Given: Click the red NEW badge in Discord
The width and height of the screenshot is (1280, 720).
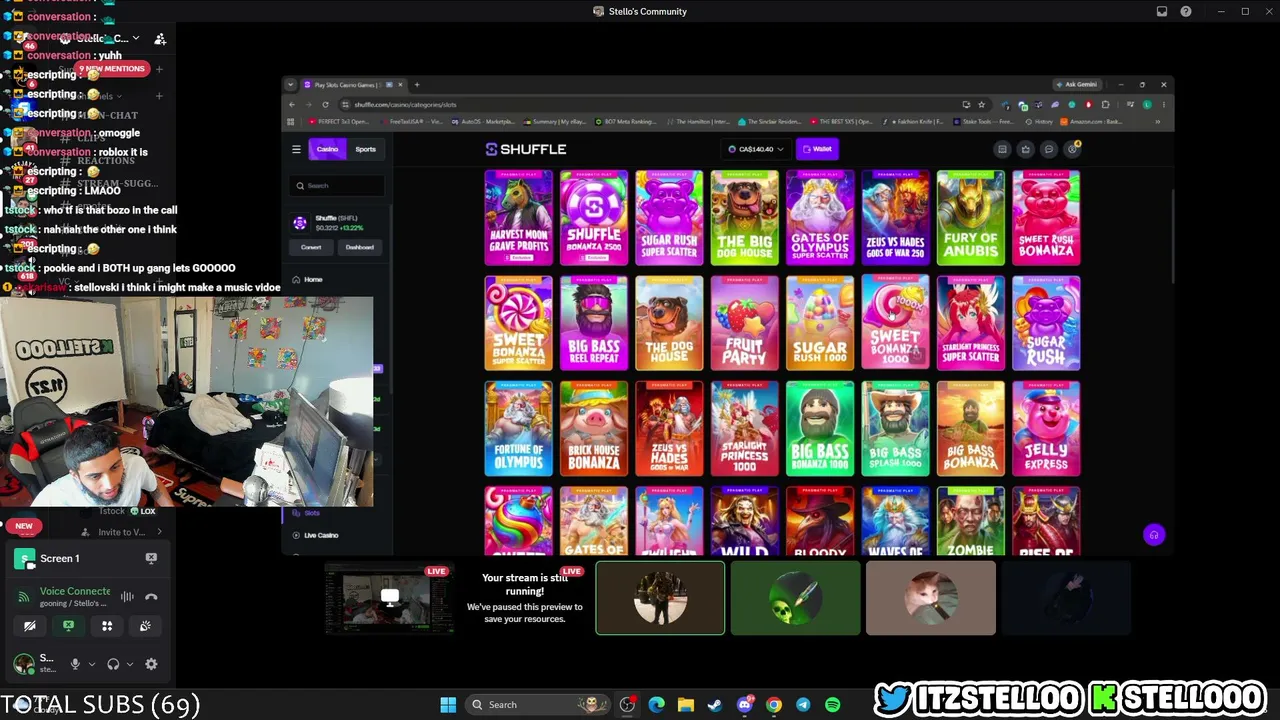Looking at the screenshot, I should [23, 525].
